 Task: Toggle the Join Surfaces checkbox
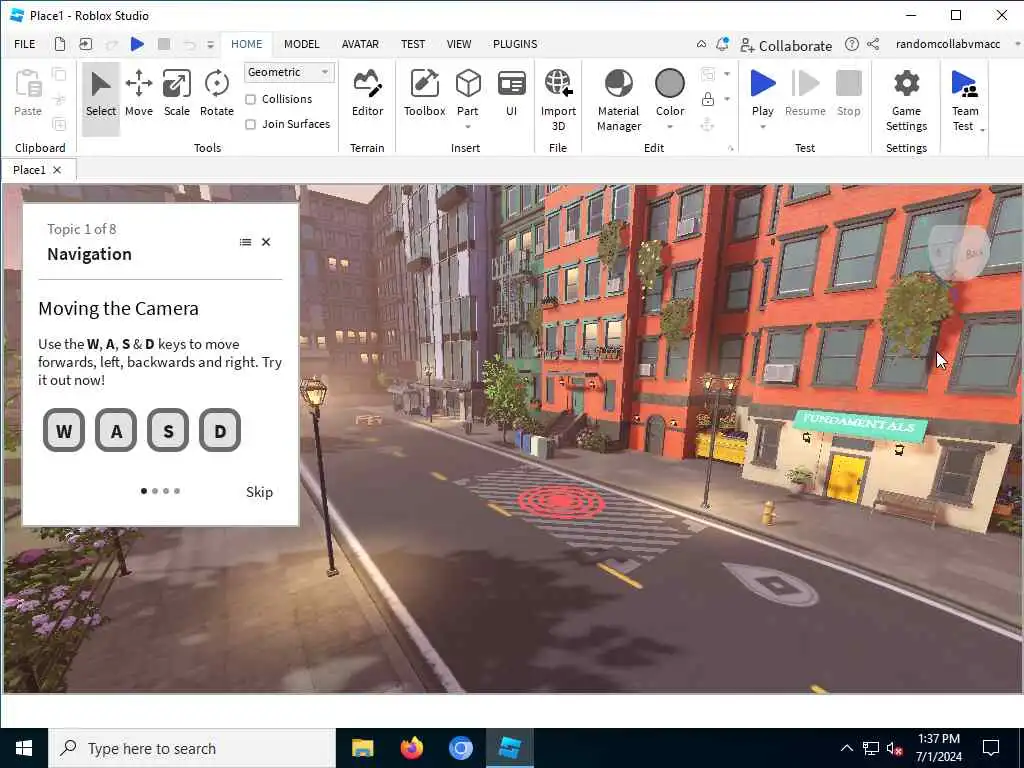coord(250,124)
